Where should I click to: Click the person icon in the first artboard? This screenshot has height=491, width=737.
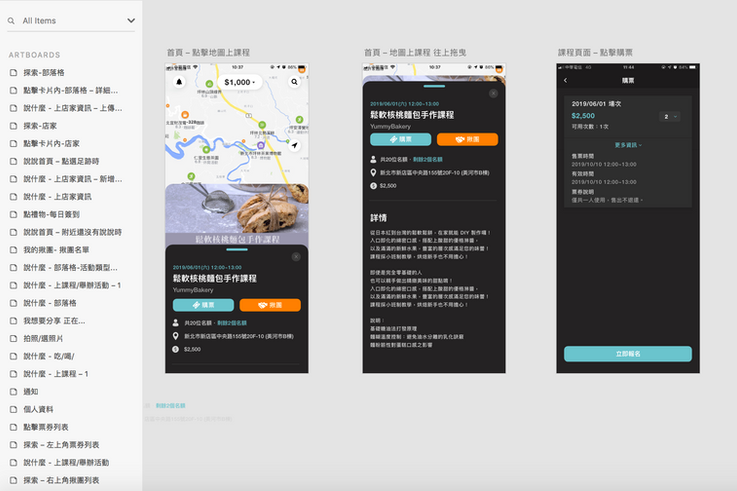coord(175,323)
